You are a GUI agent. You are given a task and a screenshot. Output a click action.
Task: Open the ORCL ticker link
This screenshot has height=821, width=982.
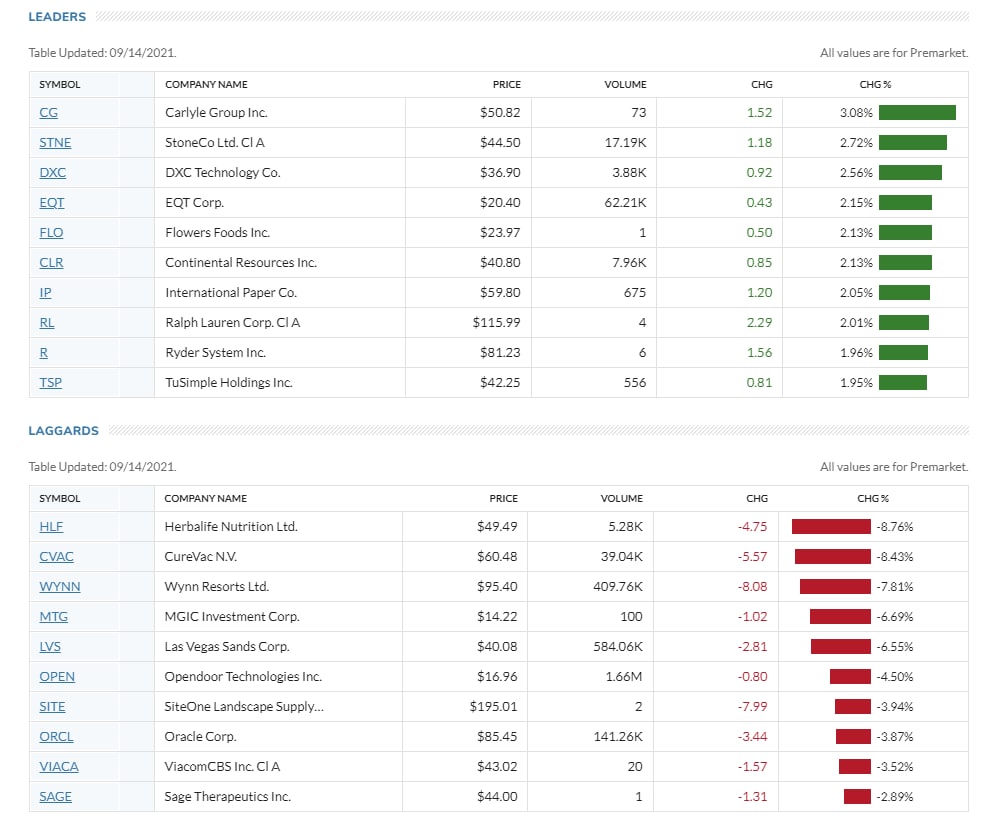[x=56, y=737]
